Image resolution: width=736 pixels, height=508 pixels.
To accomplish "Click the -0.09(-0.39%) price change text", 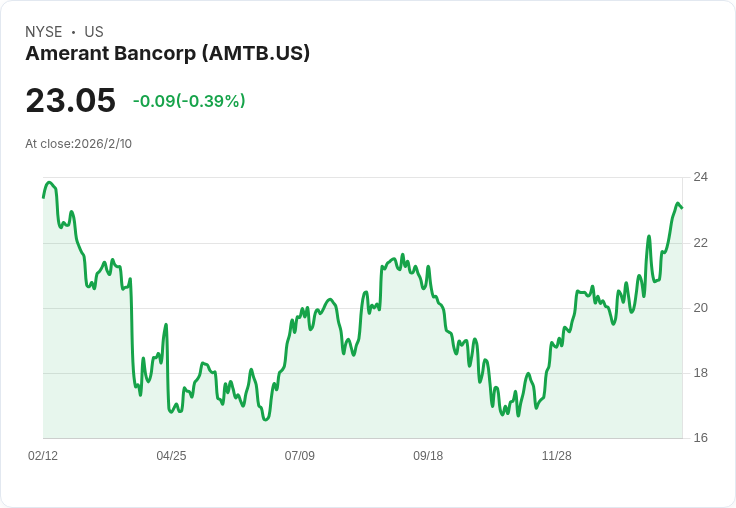I will (x=189, y=101).
